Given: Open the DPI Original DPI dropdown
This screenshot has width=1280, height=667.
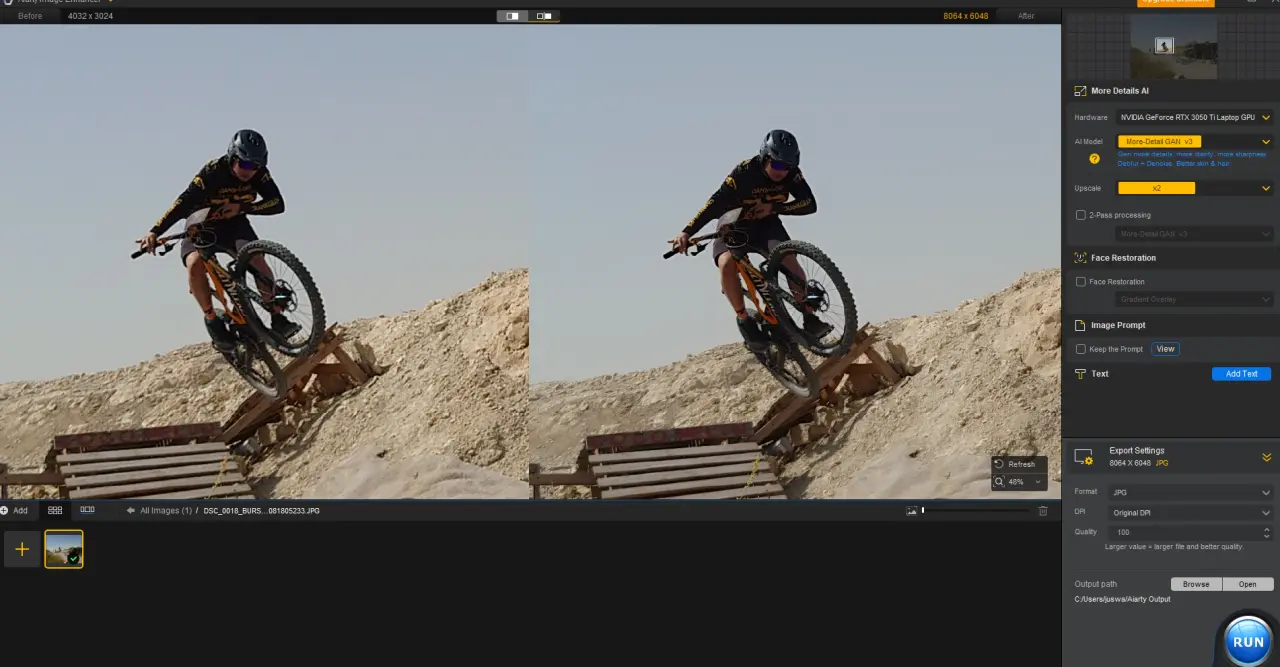Looking at the screenshot, I should pos(1190,513).
